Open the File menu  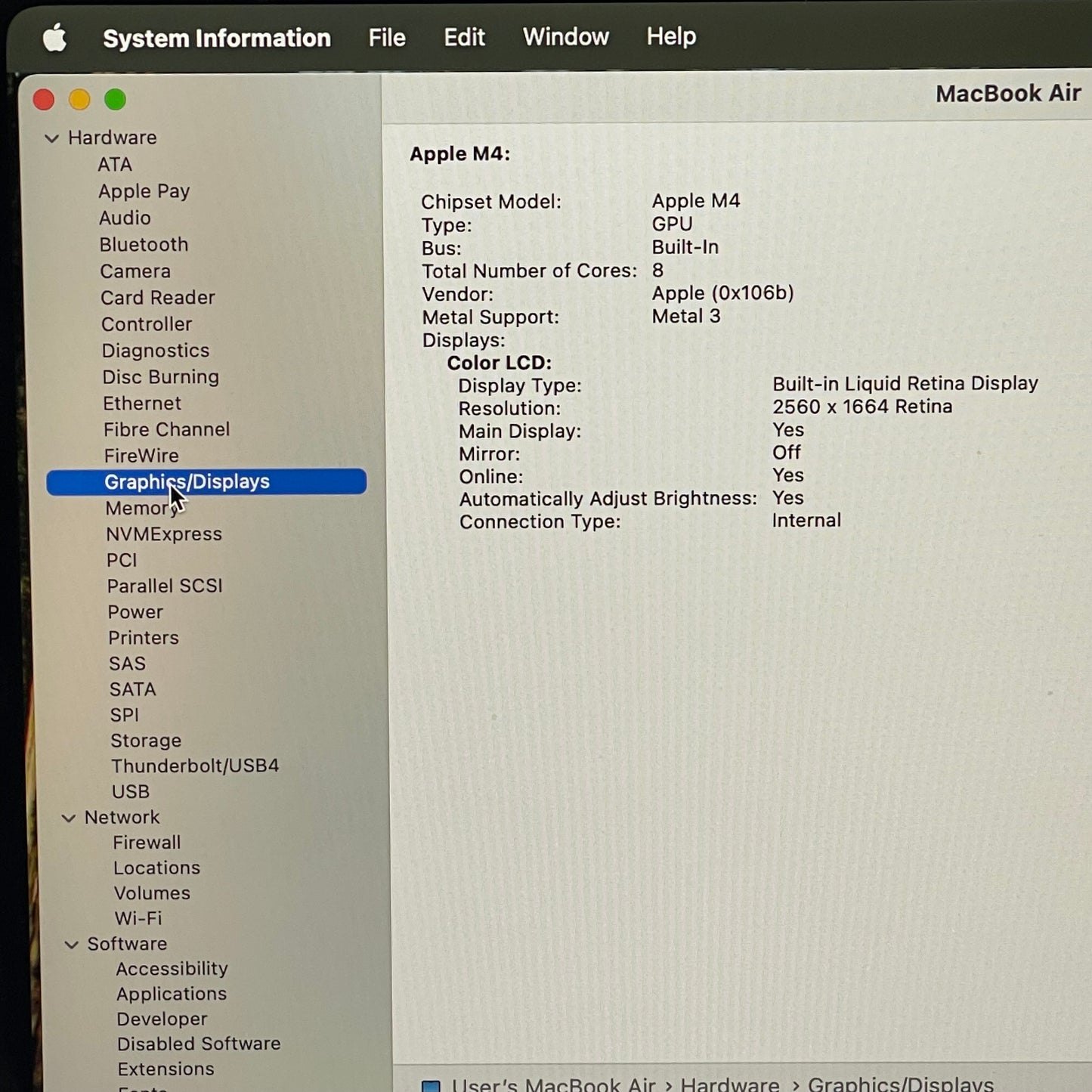[387, 38]
